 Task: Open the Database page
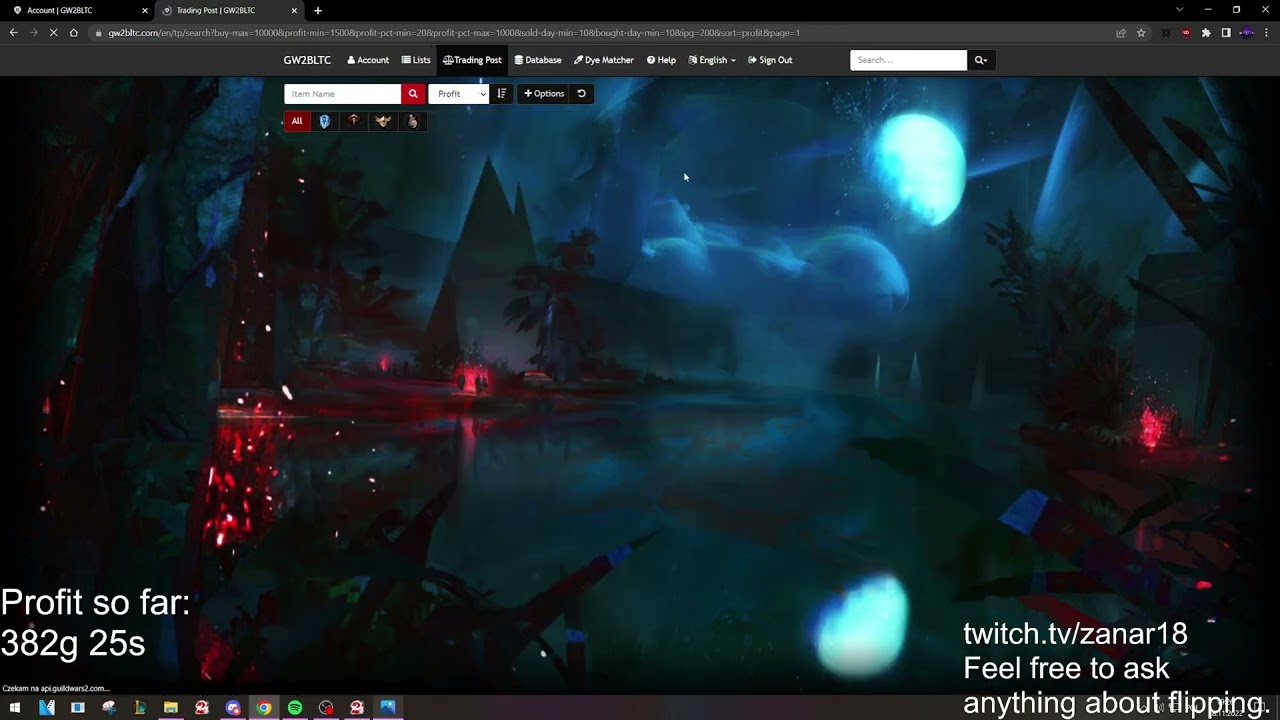click(538, 60)
